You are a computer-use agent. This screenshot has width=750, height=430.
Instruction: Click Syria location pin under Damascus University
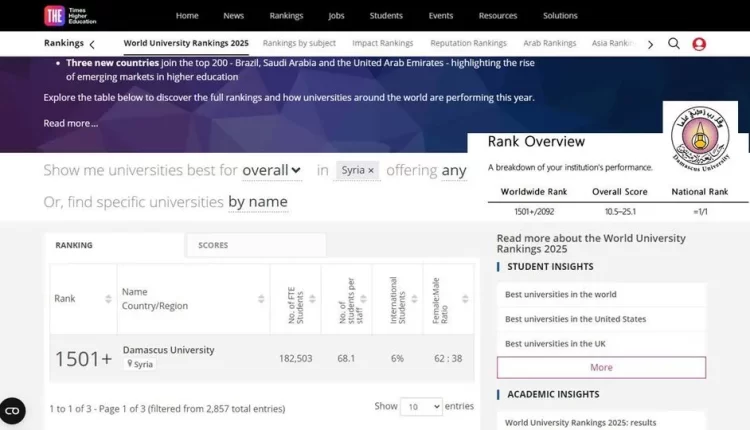[130, 364]
